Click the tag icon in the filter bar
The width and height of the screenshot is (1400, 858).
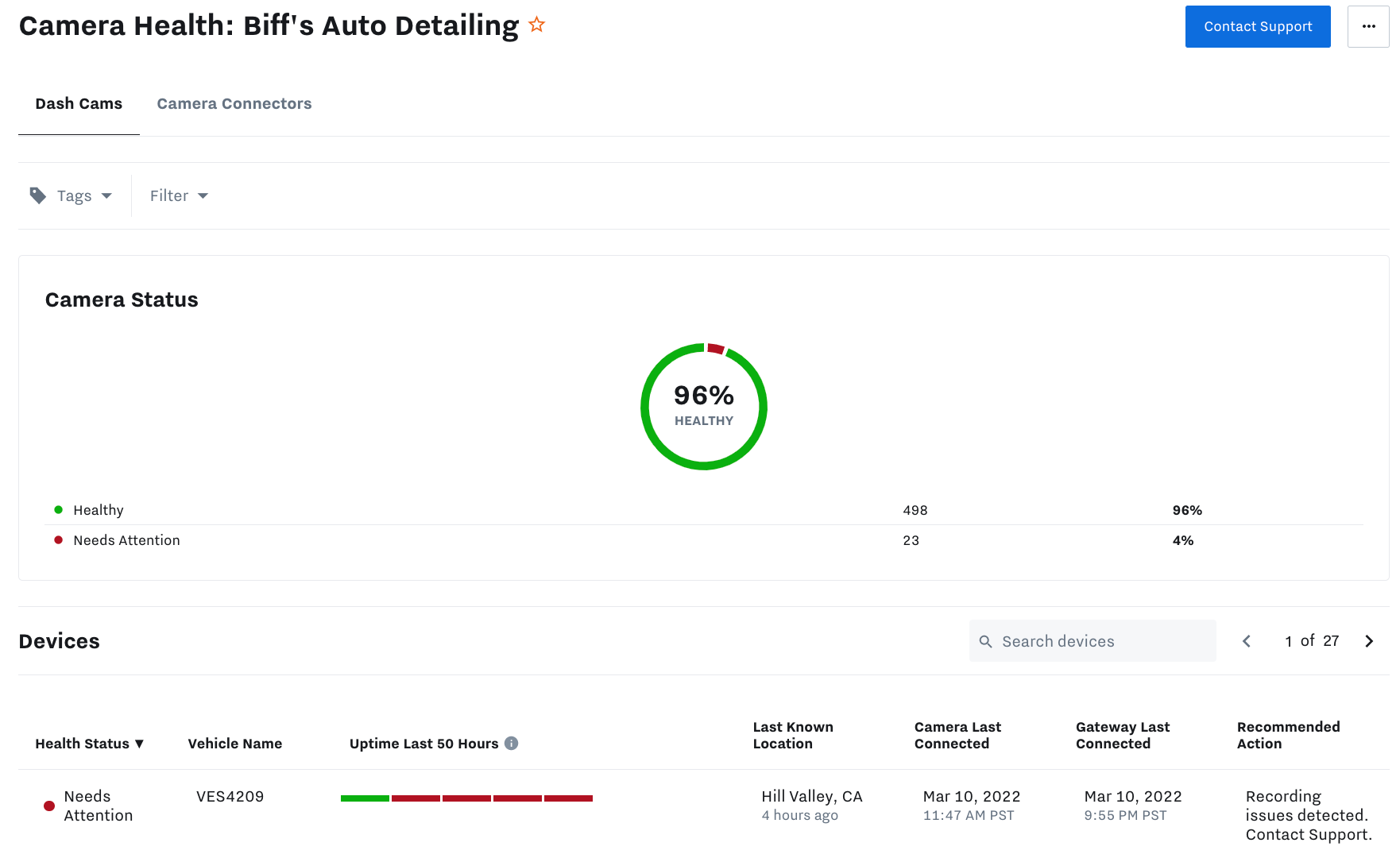[x=37, y=195]
